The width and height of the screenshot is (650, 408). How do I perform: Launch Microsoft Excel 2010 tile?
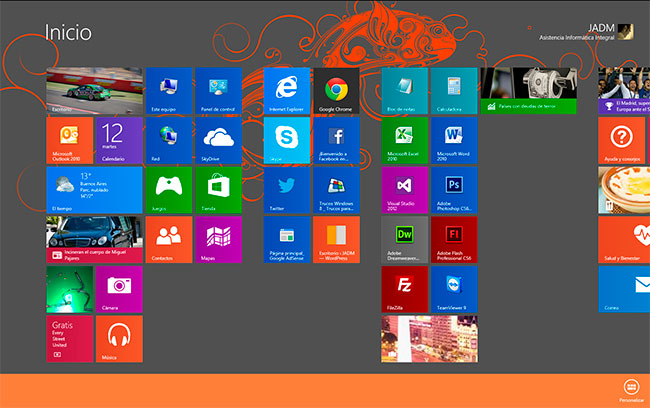405,141
